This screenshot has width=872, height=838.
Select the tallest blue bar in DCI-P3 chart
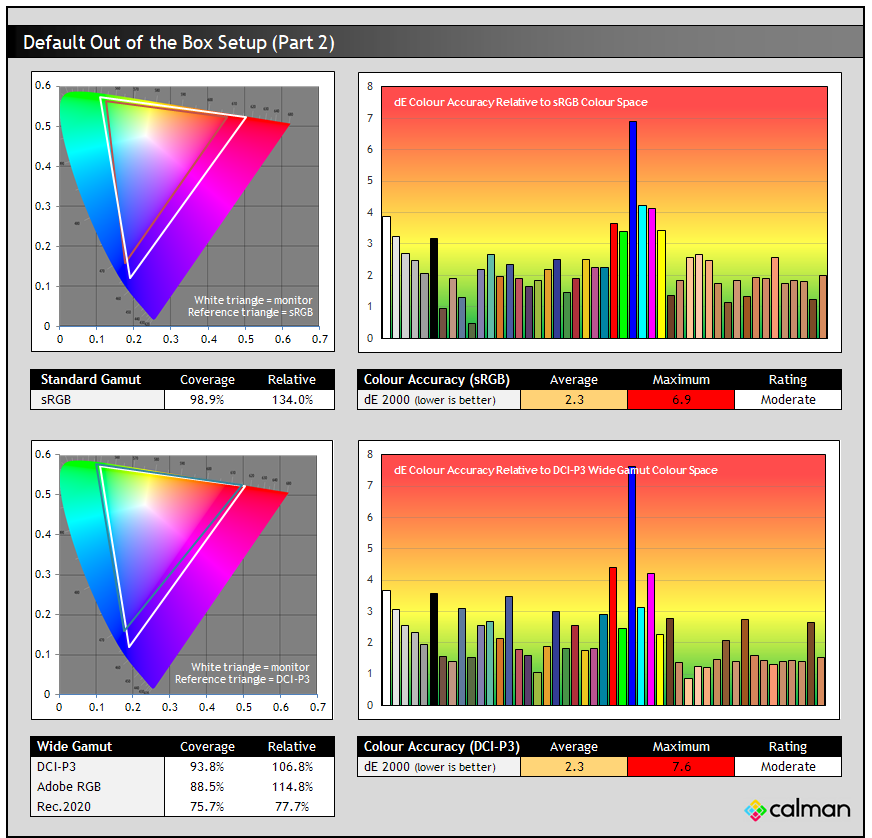point(632,590)
